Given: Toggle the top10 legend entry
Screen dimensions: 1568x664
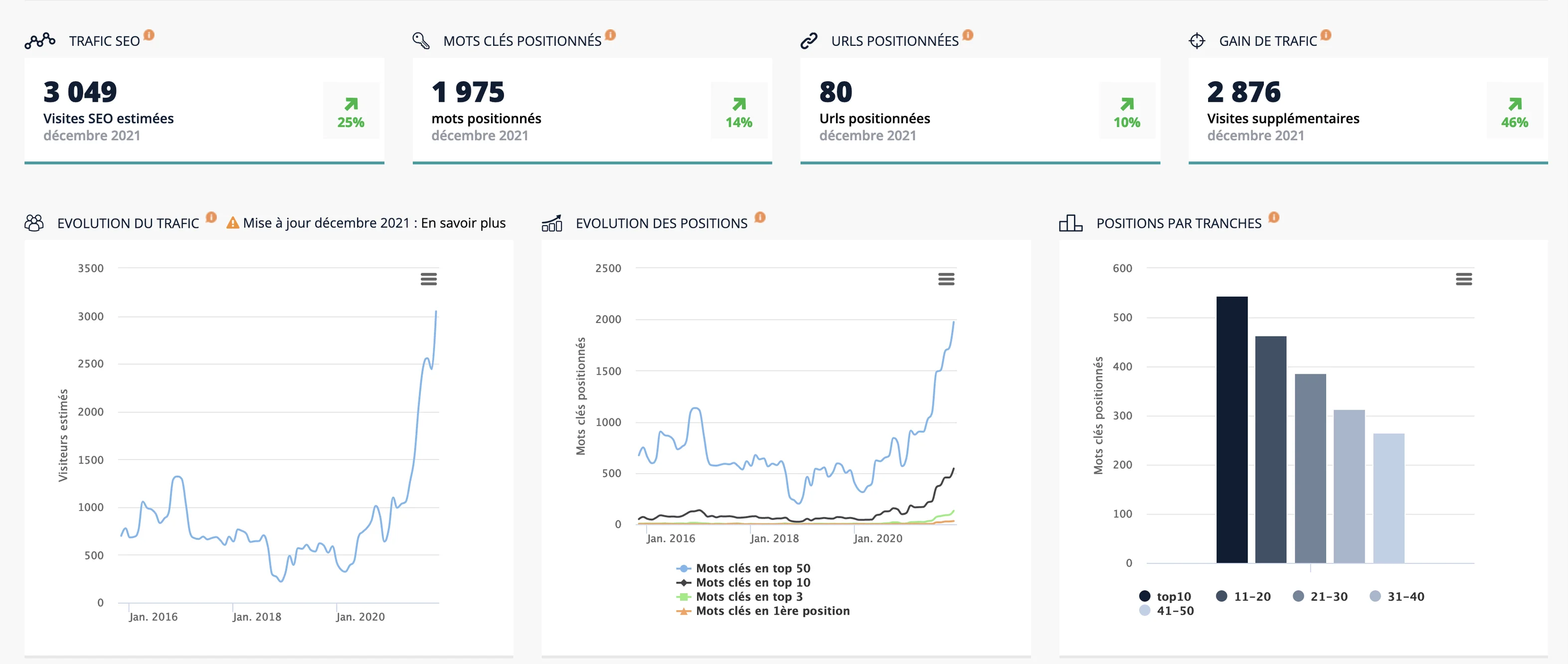Looking at the screenshot, I should tap(1165, 596).
